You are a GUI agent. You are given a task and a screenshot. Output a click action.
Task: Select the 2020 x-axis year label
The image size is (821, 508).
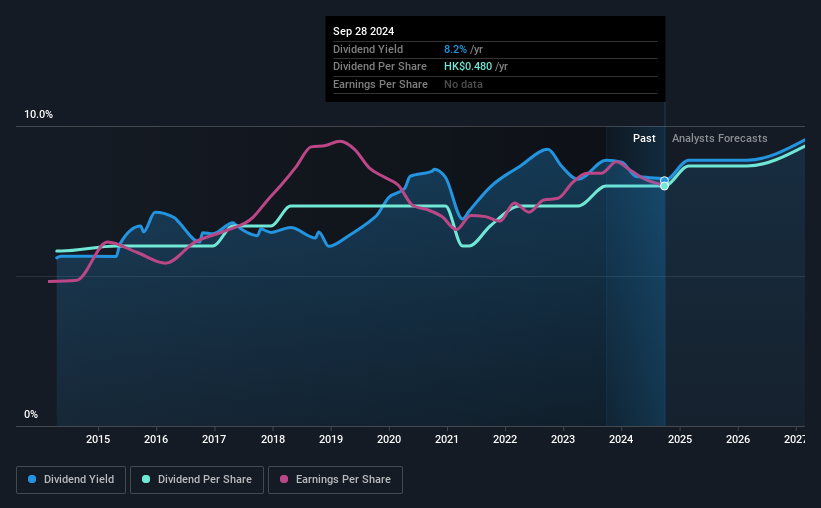coord(389,439)
